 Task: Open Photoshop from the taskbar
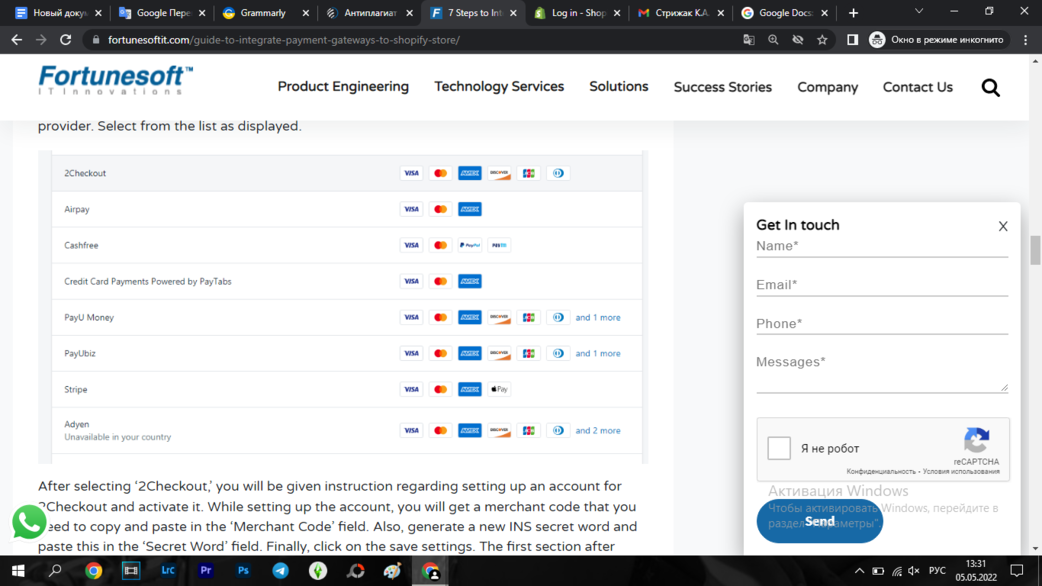243,571
